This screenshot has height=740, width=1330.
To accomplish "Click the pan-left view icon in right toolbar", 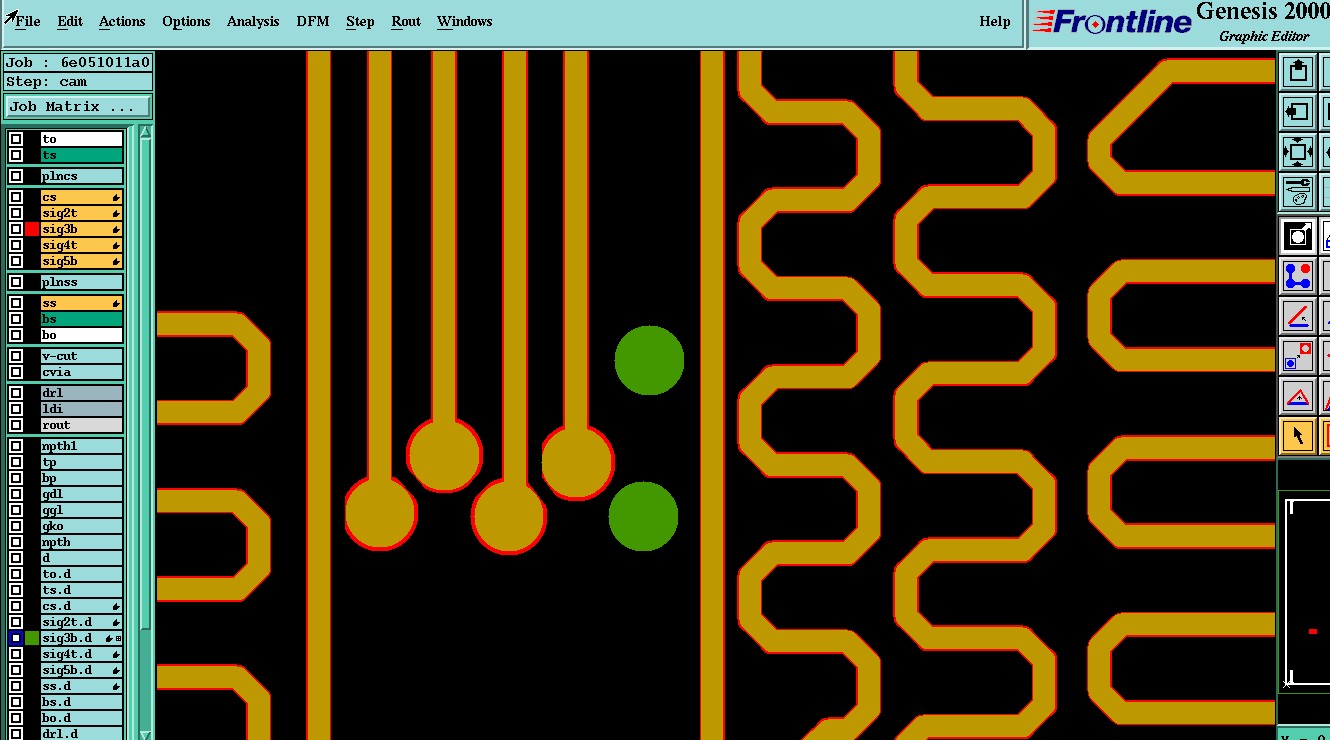I will (1297, 111).
